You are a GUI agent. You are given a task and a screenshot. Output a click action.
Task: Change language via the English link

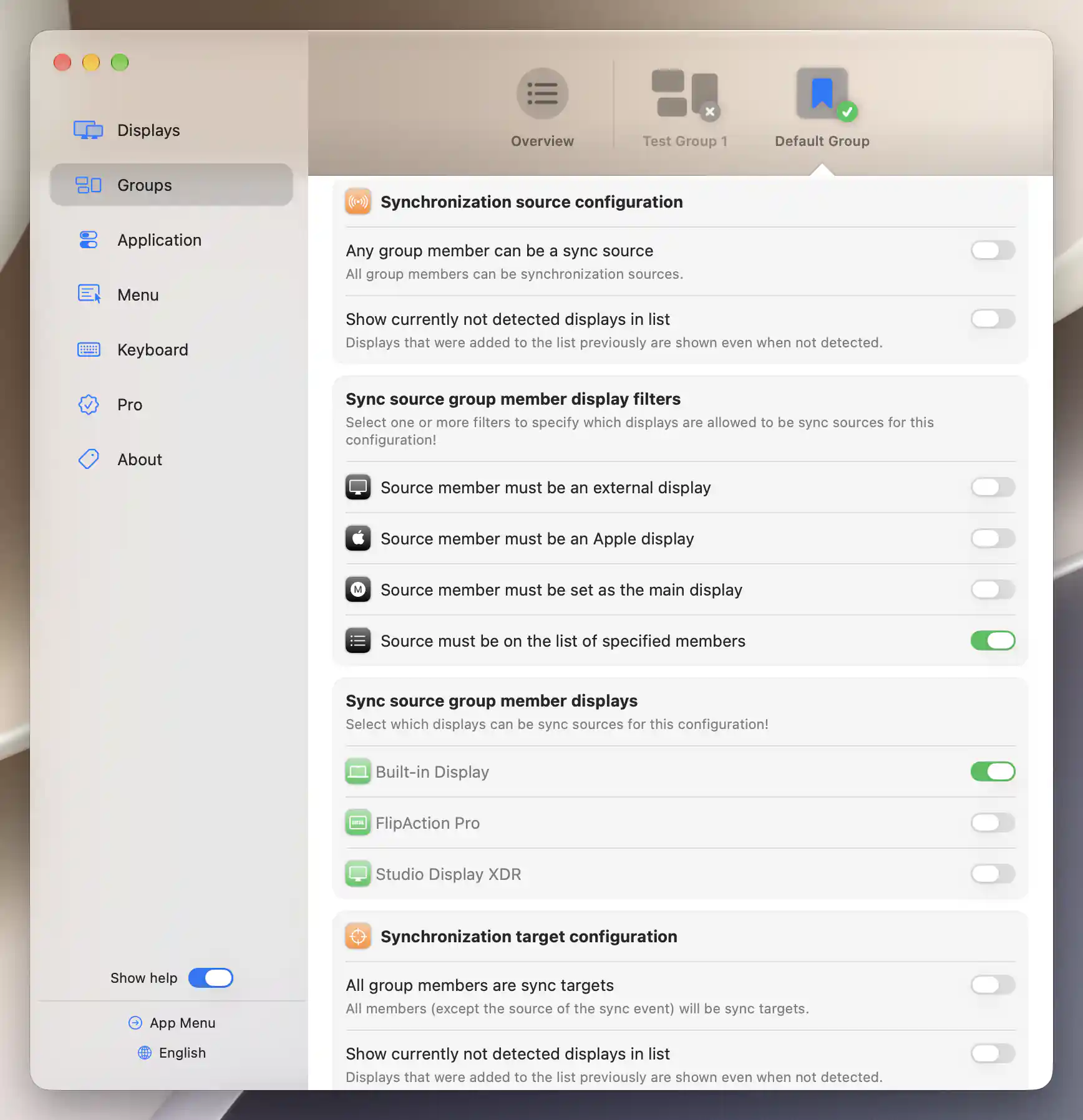point(182,1053)
